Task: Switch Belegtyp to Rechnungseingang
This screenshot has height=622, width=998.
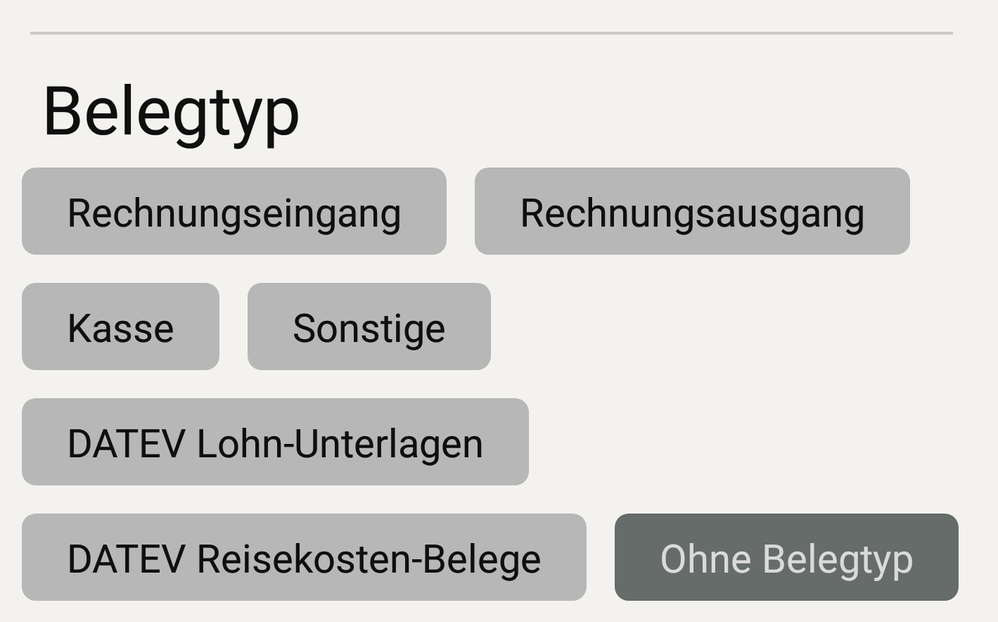Action: point(234,212)
